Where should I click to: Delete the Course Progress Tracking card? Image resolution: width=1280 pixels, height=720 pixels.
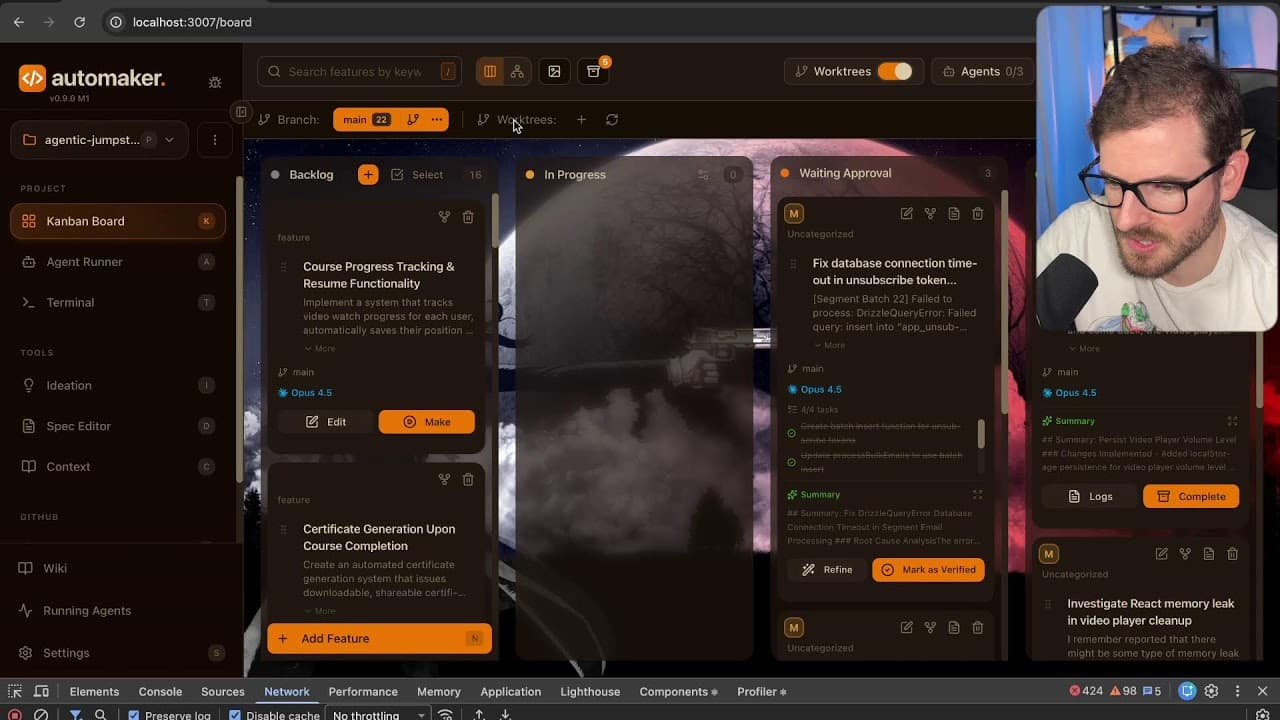468,217
